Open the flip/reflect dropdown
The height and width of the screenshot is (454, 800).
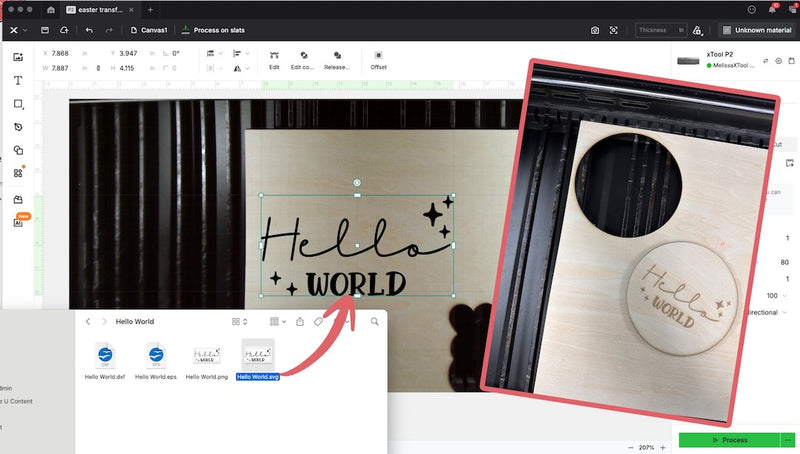tap(241, 68)
